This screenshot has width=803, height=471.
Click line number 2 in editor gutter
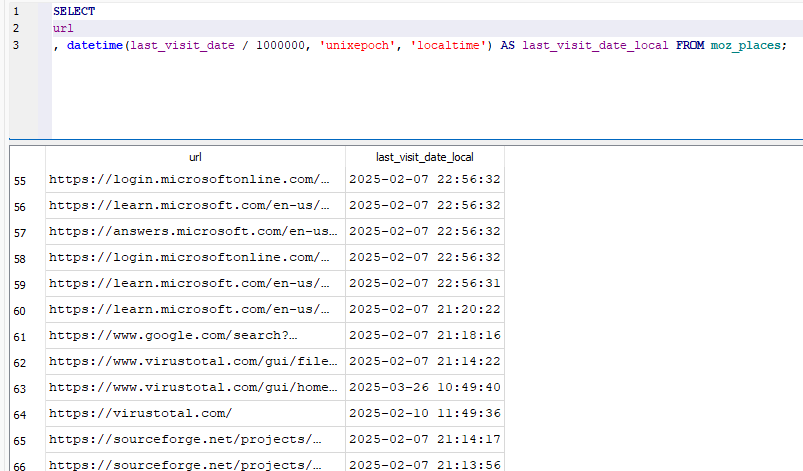[16, 28]
